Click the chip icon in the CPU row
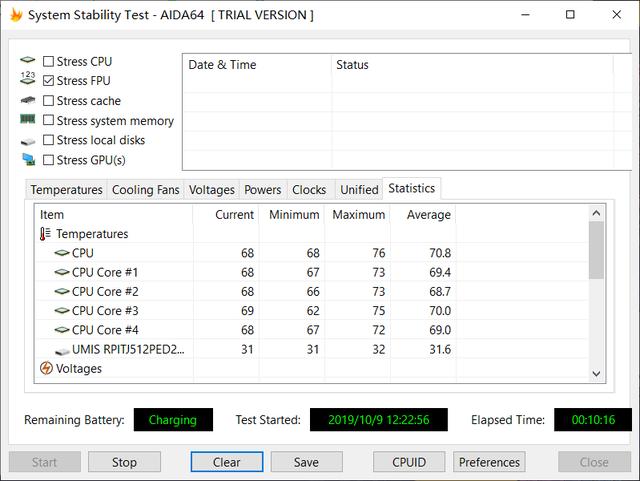 62,253
